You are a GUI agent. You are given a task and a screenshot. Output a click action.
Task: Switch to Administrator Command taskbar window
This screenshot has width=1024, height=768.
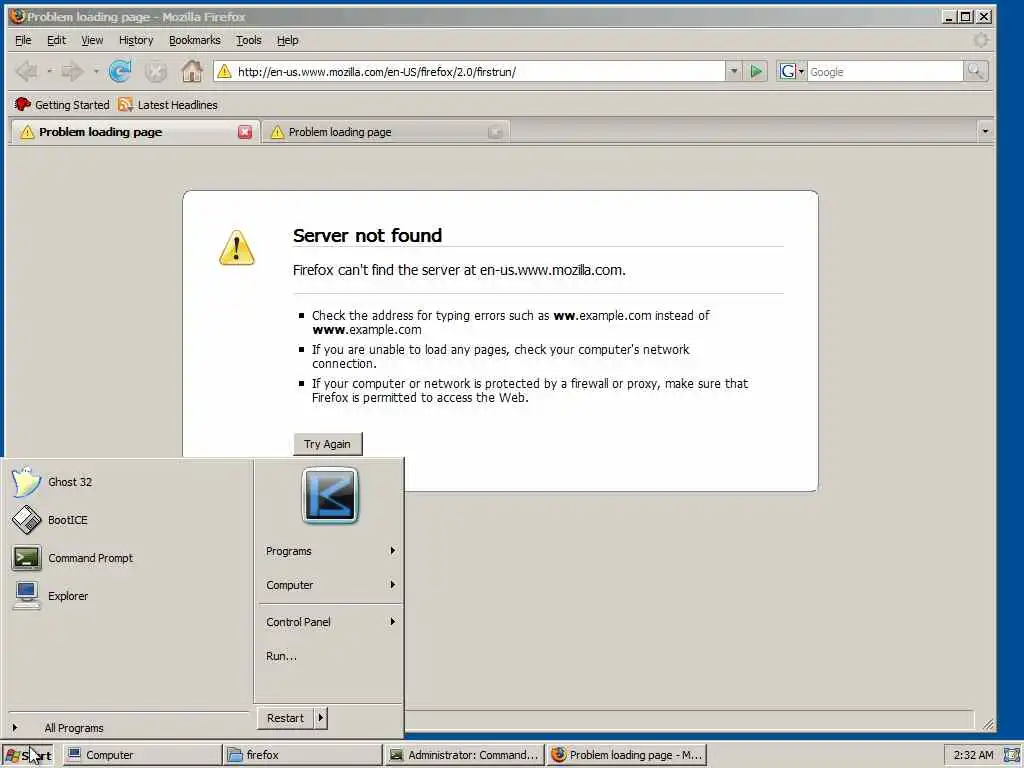tap(464, 755)
